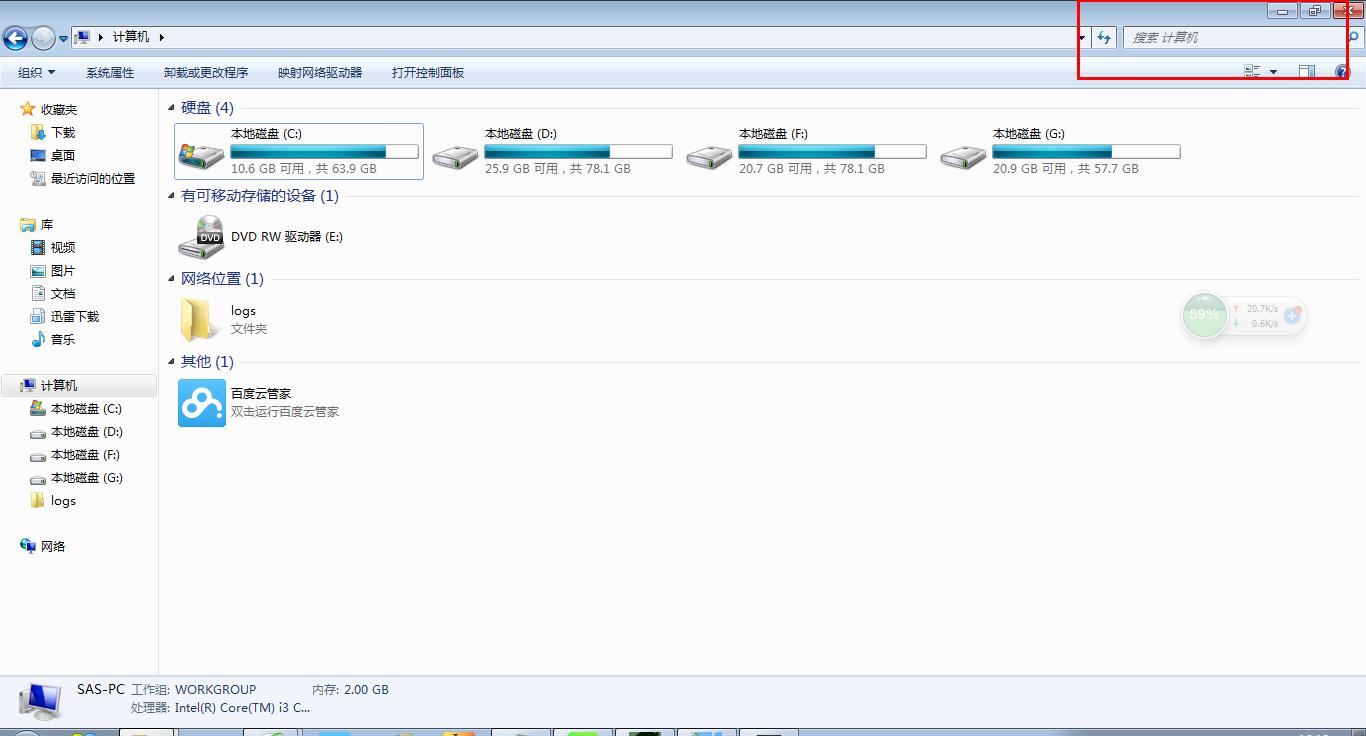Open 最近访问的位置

[93, 178]
